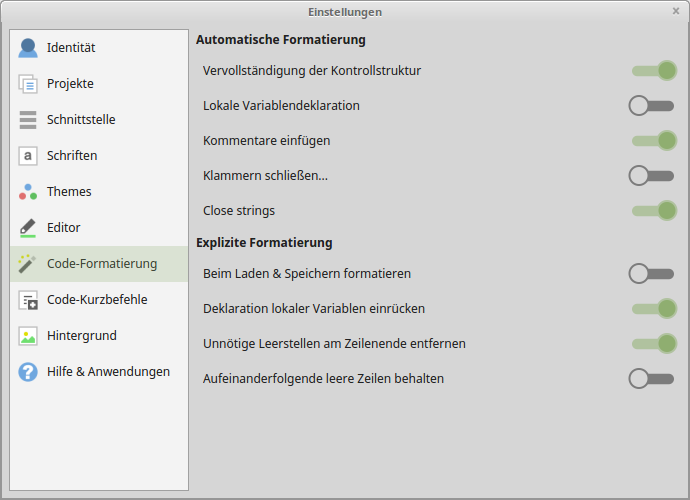Enable Lokale Variablendeklaration switch
The width and height of the screenshot is (690, 500).
(652, 105)
